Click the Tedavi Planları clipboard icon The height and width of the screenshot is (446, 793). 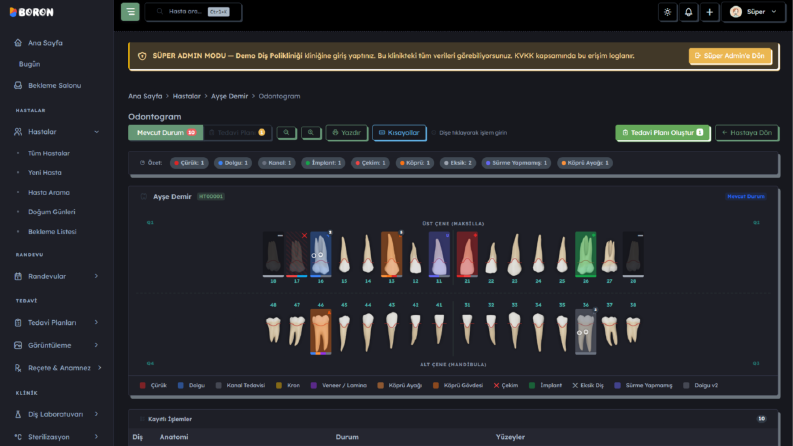click(x=18, y=322)
